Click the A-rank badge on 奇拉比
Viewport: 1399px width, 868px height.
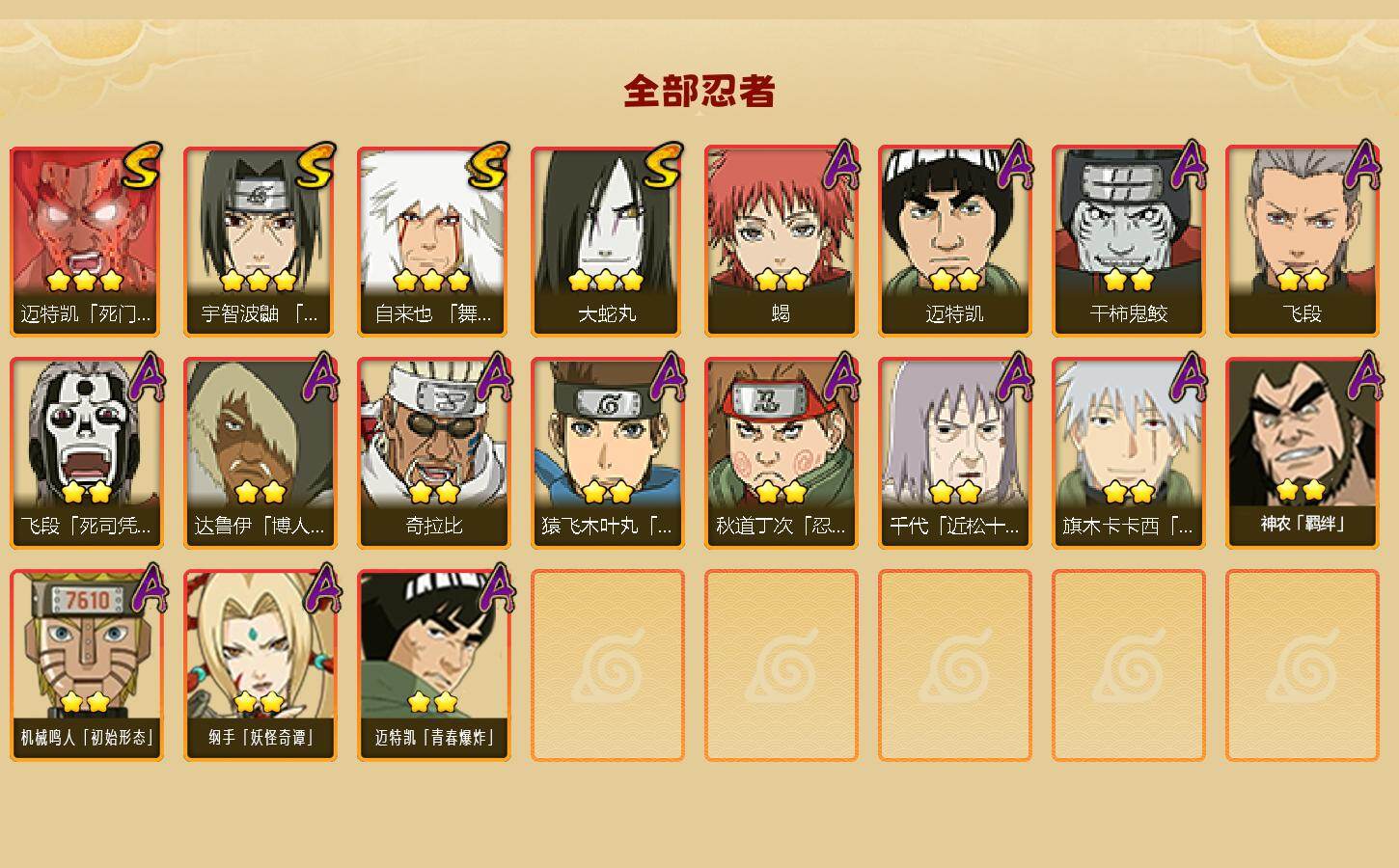tap(493, 376)
